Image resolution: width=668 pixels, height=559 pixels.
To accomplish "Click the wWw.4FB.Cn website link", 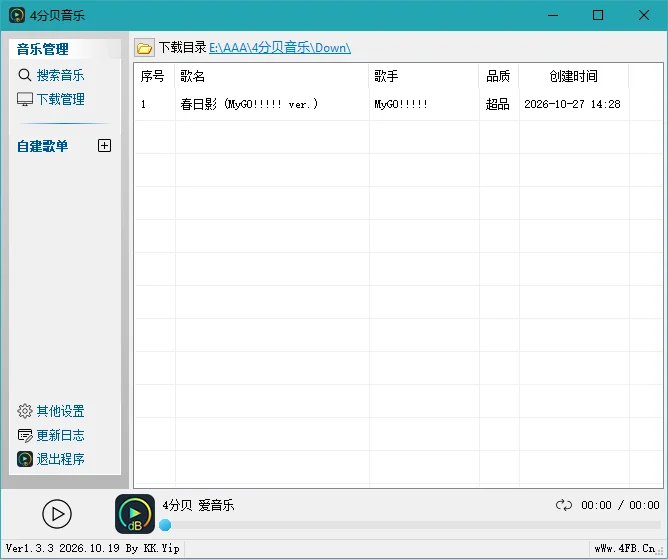I will [x=625, y=548].
